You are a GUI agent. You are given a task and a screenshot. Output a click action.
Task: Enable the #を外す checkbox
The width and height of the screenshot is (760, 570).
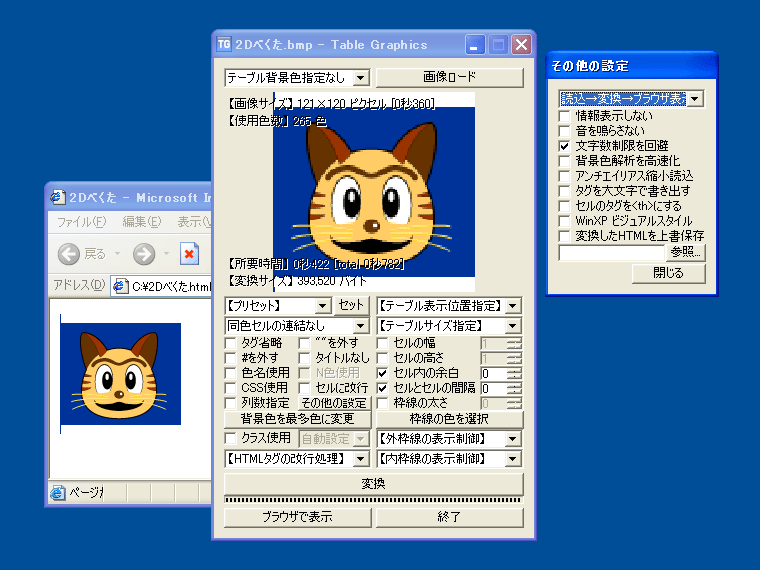231,358
